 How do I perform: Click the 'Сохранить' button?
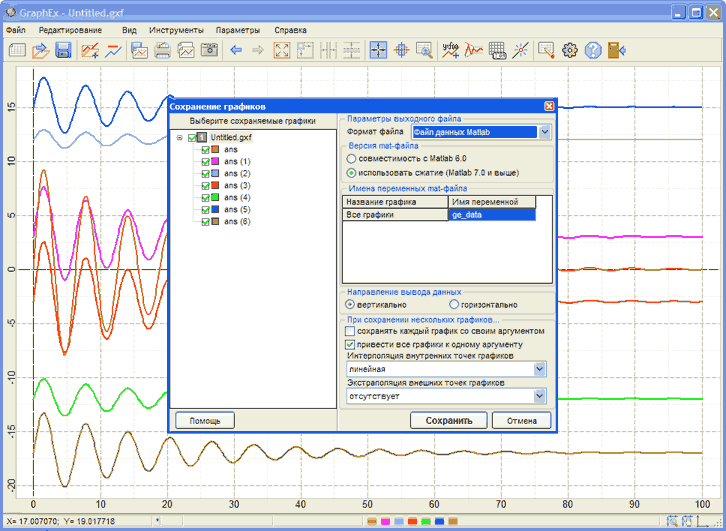(x=448, y=421)
